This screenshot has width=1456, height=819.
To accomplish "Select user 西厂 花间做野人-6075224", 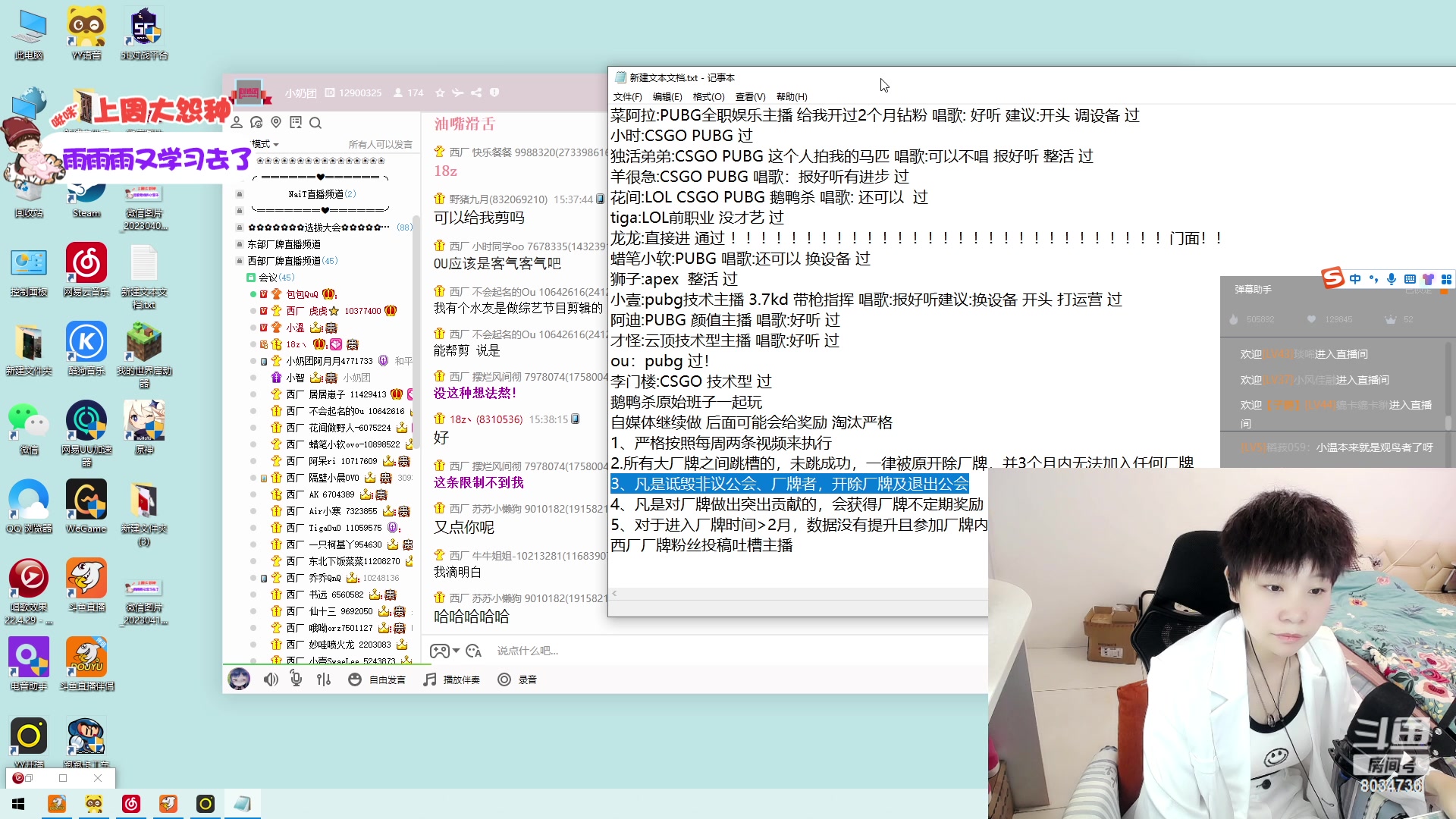I will coord(339,428).
